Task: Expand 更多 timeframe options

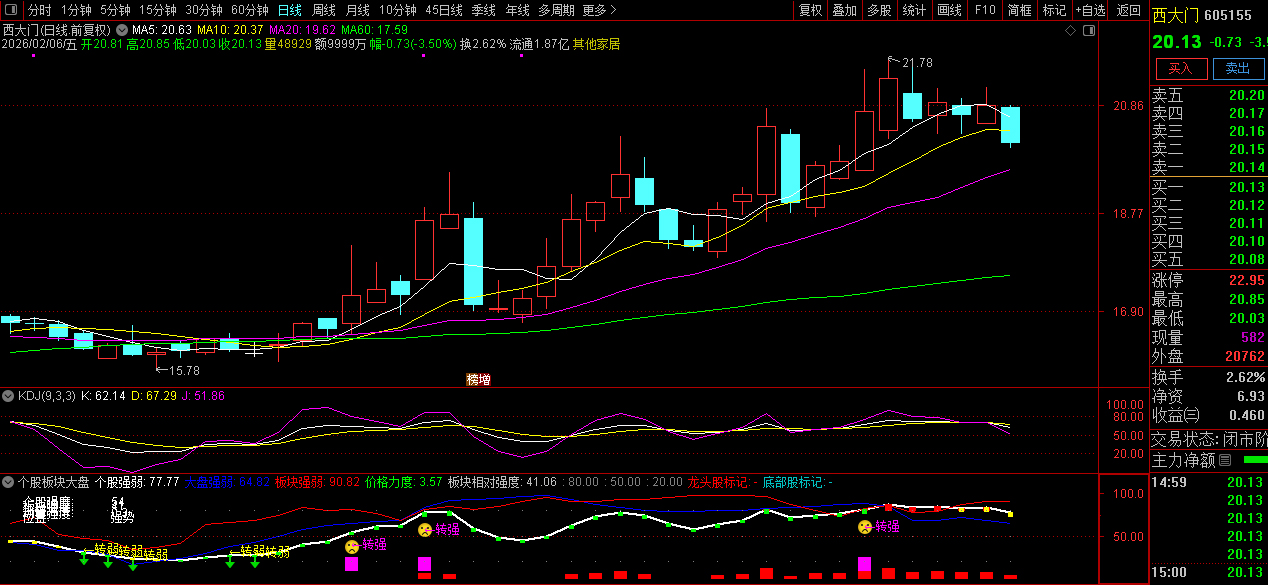Action: click(x=598, y=10)
